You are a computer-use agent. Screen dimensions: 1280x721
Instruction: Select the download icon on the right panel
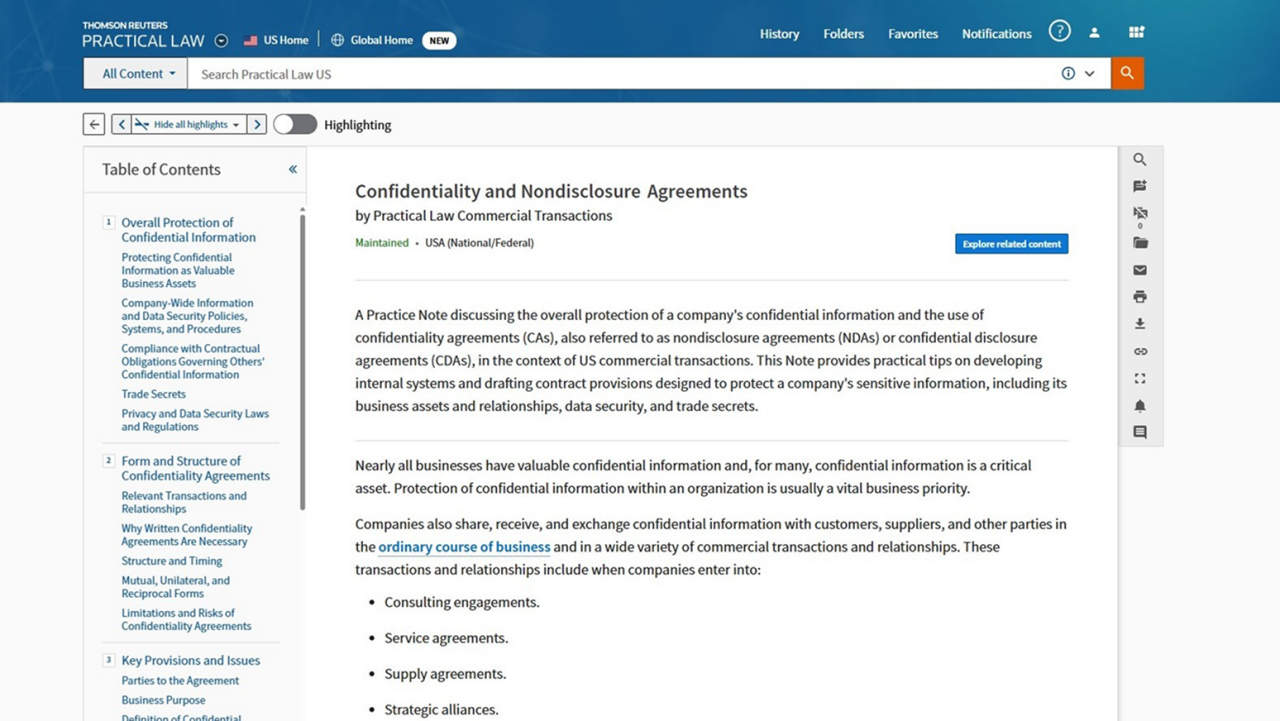(x=1139, y=323)
